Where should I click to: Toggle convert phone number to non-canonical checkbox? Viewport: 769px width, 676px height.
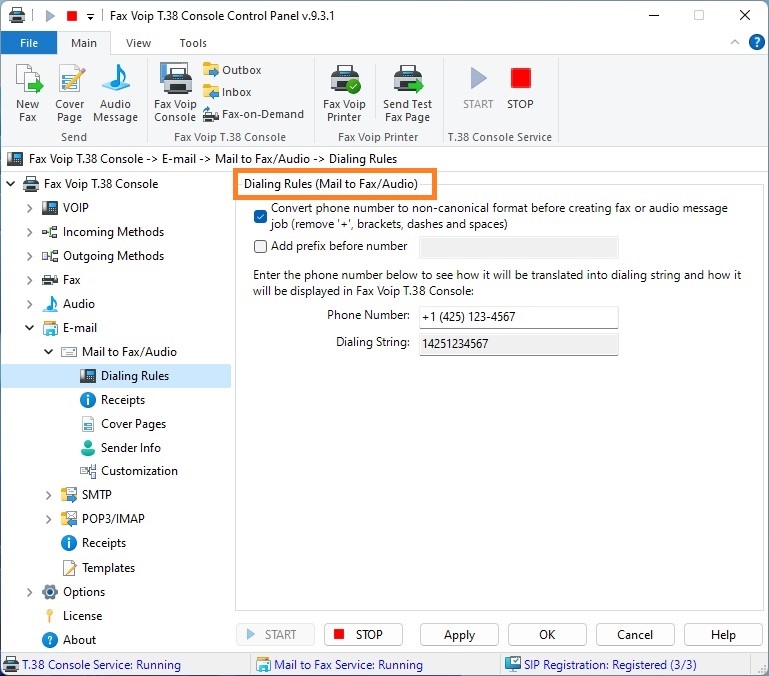[260, 216]
